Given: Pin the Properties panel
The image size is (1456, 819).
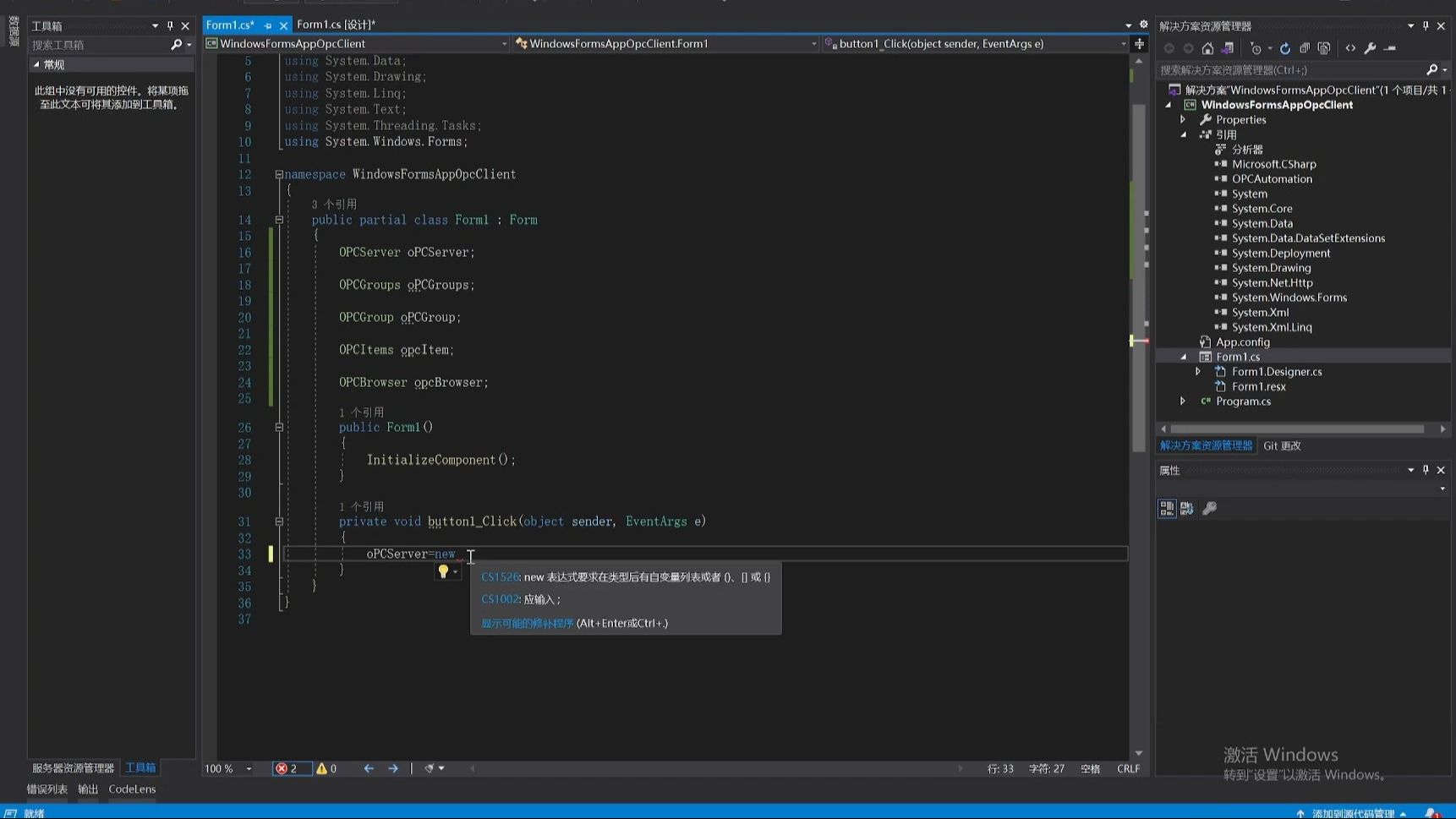Looking at the screenshot, I should (x=1426, y=470).
